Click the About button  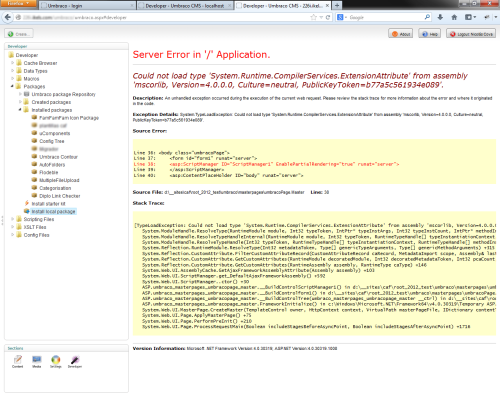(401, 34)
